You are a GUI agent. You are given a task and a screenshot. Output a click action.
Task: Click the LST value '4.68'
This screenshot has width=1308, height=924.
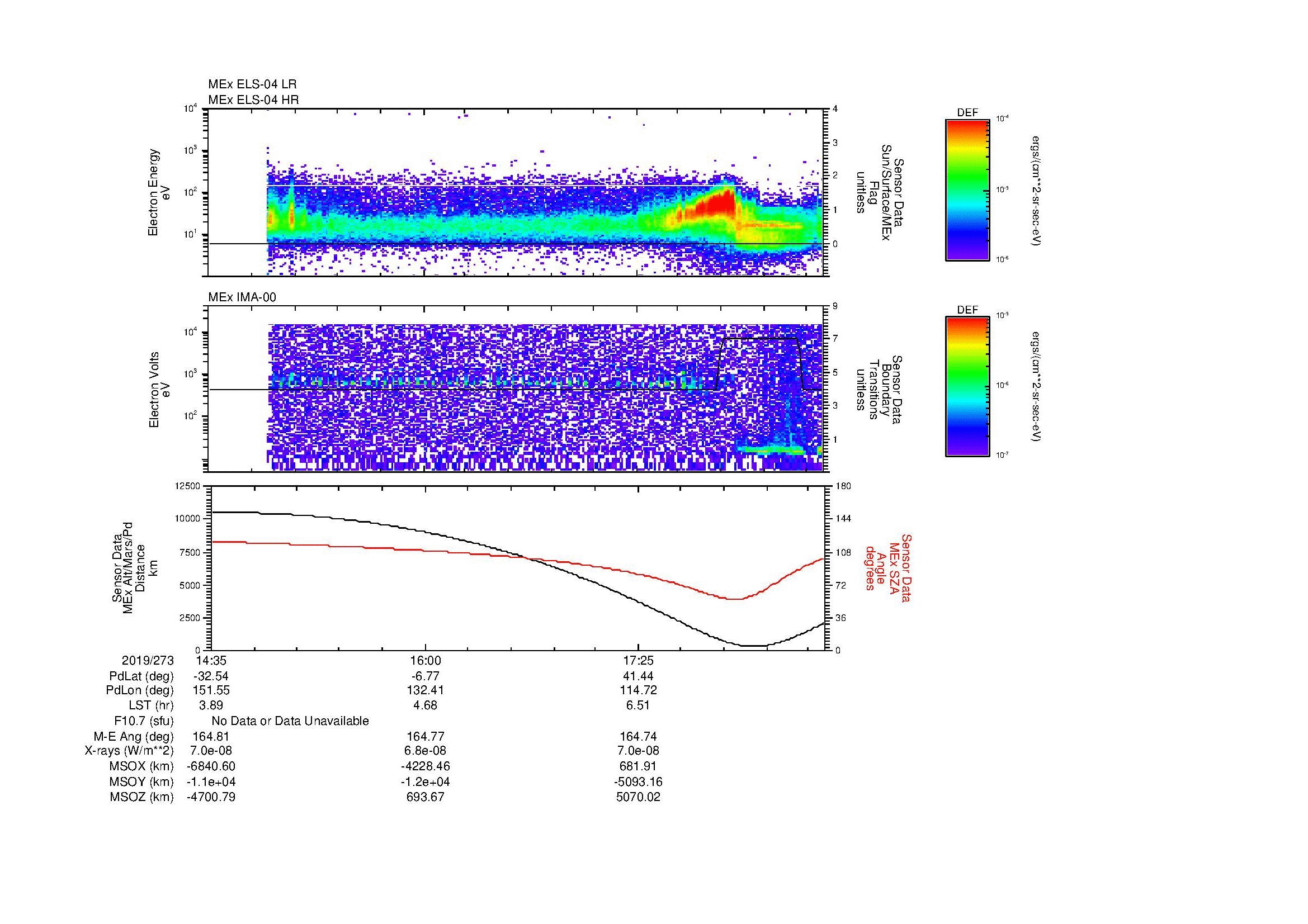tap(425, 706)
